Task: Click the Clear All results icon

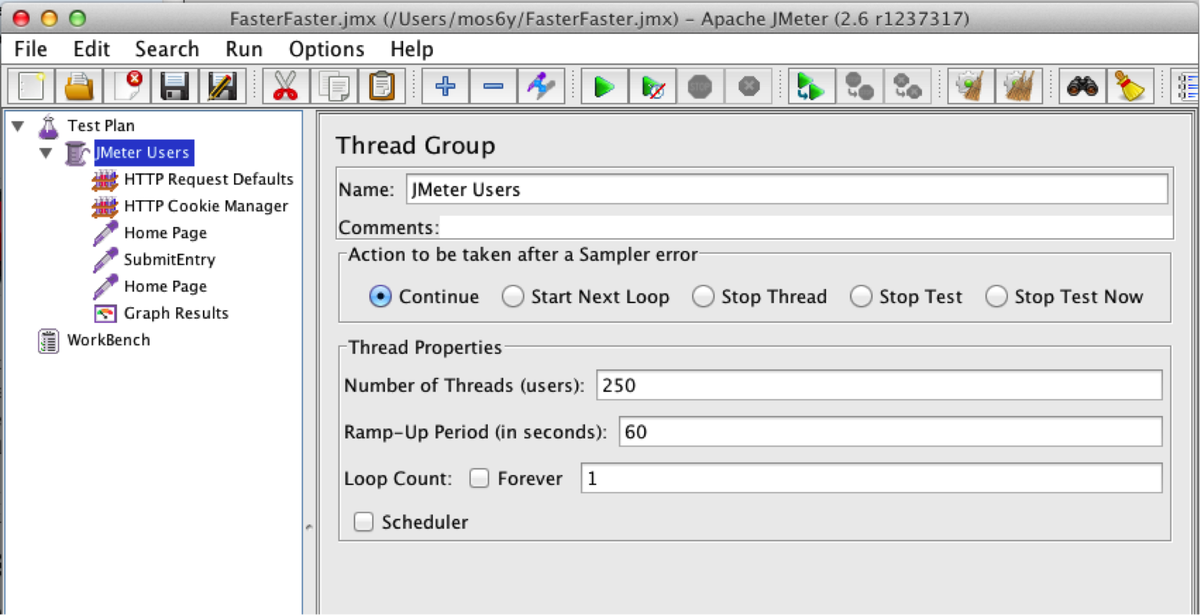Action: (1018, 86)
